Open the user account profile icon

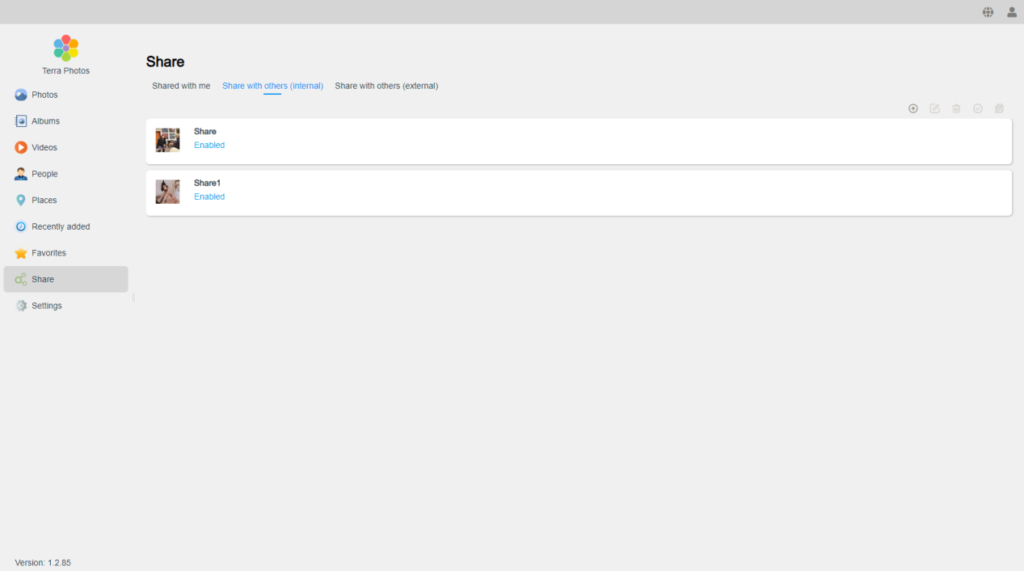coord(1011,12)
